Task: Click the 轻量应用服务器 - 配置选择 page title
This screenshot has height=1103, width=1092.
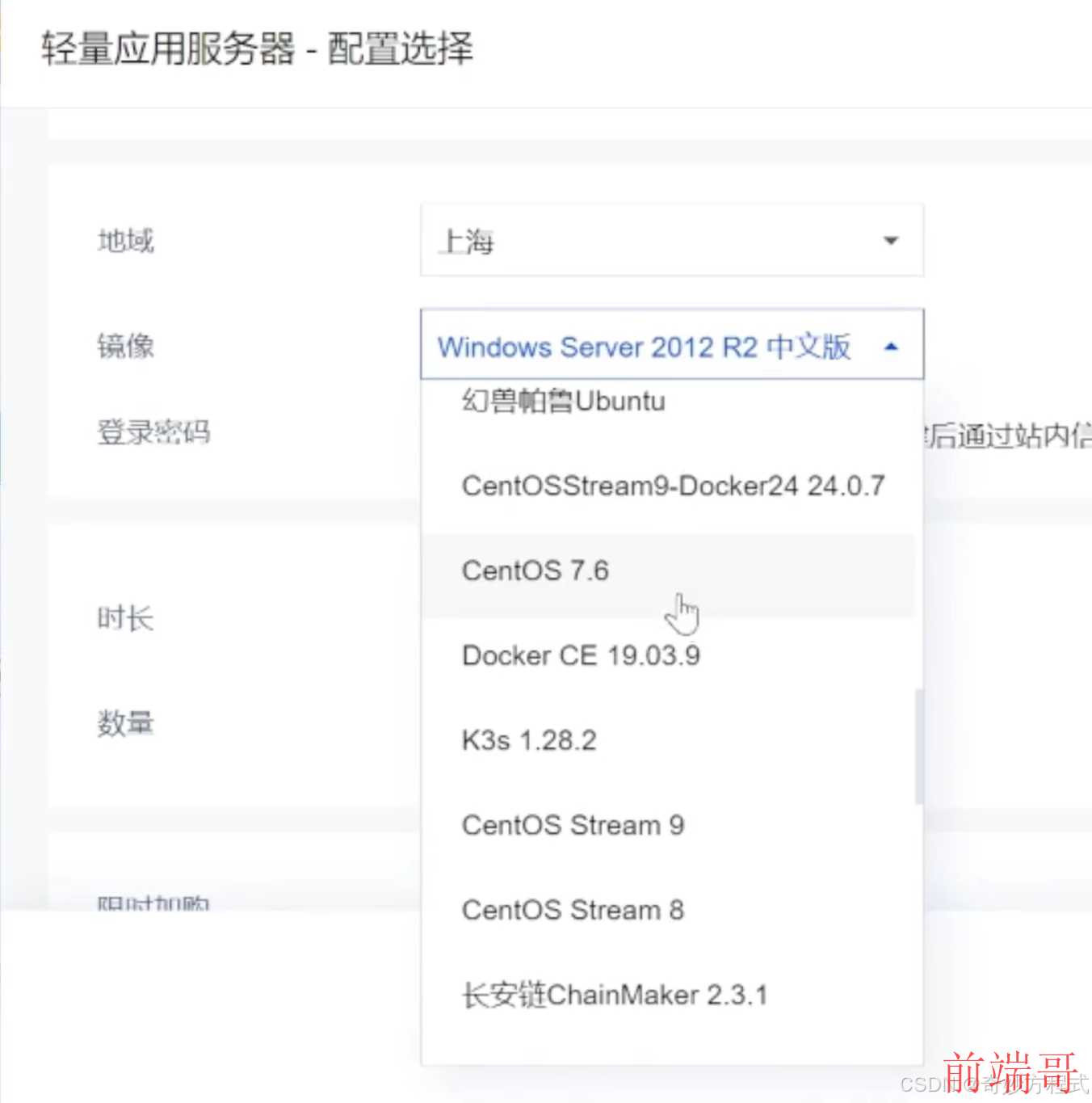Action: [258, 48]
